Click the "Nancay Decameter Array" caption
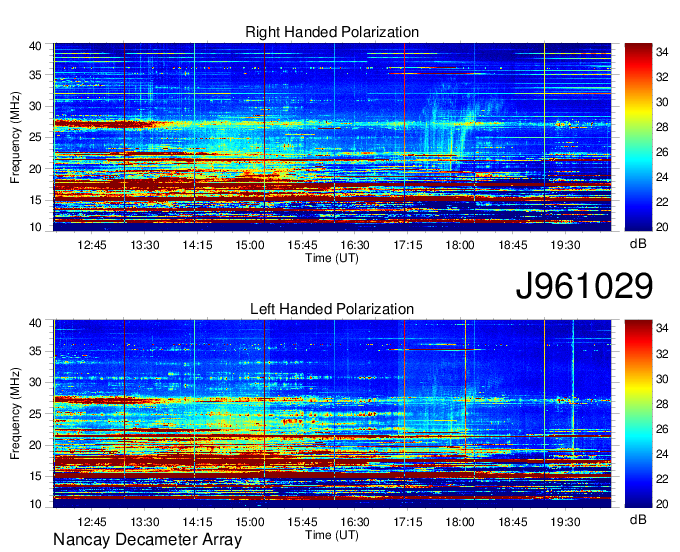The width and height of the screenshot is (680, 552). pyautogui.click(x=147, y=540)
